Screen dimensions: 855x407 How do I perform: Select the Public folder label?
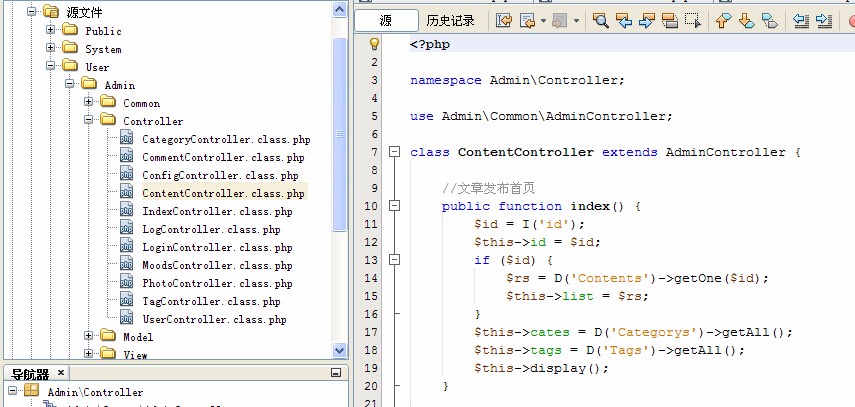click(x=103, y=31)
